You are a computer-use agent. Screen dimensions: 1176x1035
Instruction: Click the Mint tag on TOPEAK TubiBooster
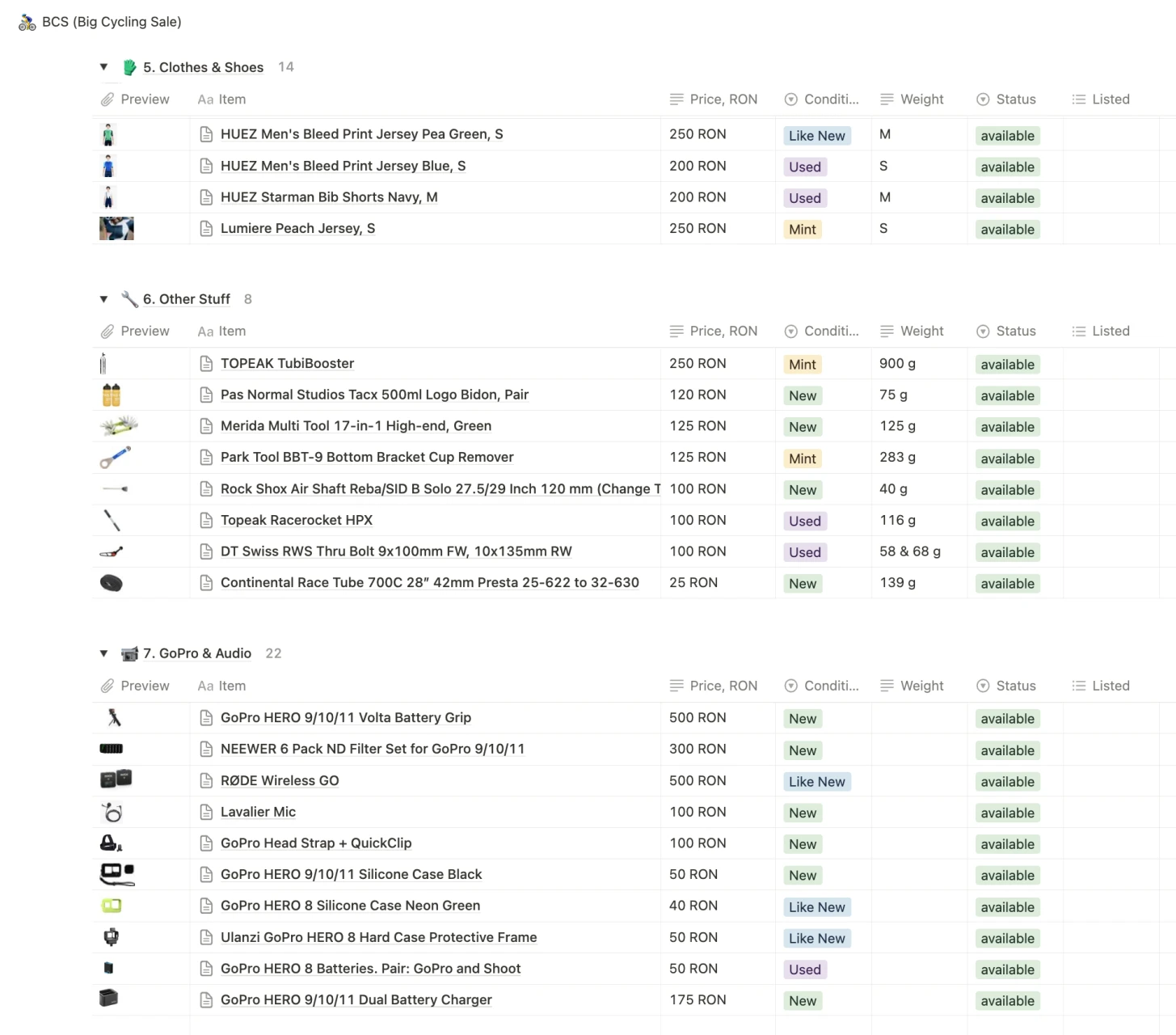[803, 365]
